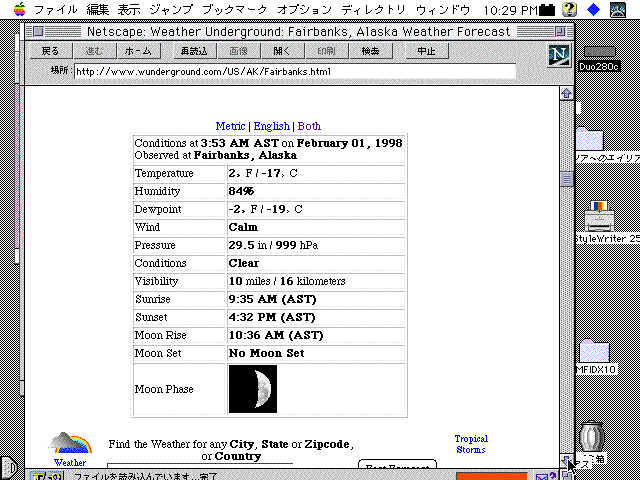Open the オプション menu
This screenshot has width=640, height=480.
(304, 9)
